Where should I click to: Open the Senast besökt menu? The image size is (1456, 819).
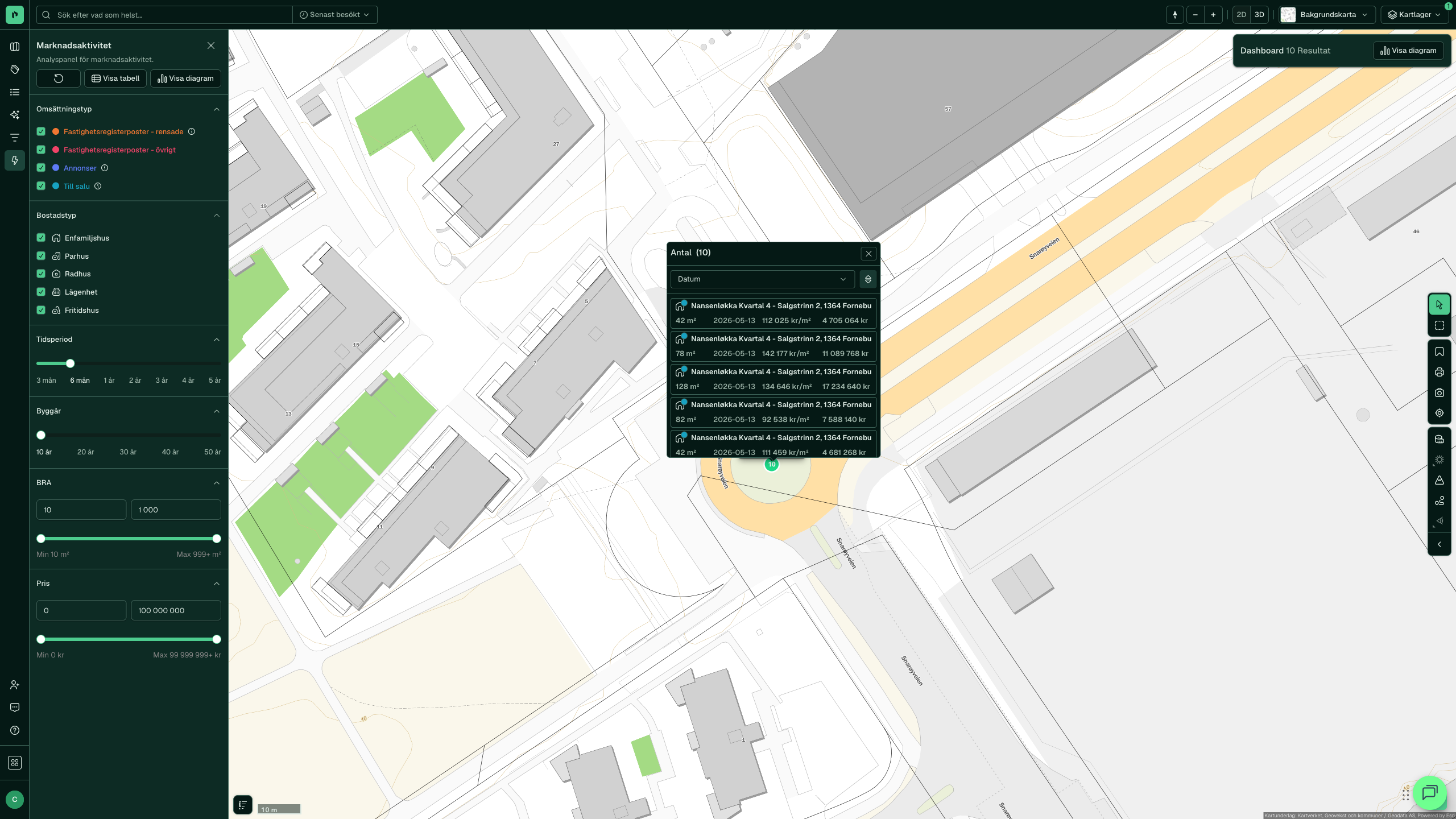(x=334, y=15)
